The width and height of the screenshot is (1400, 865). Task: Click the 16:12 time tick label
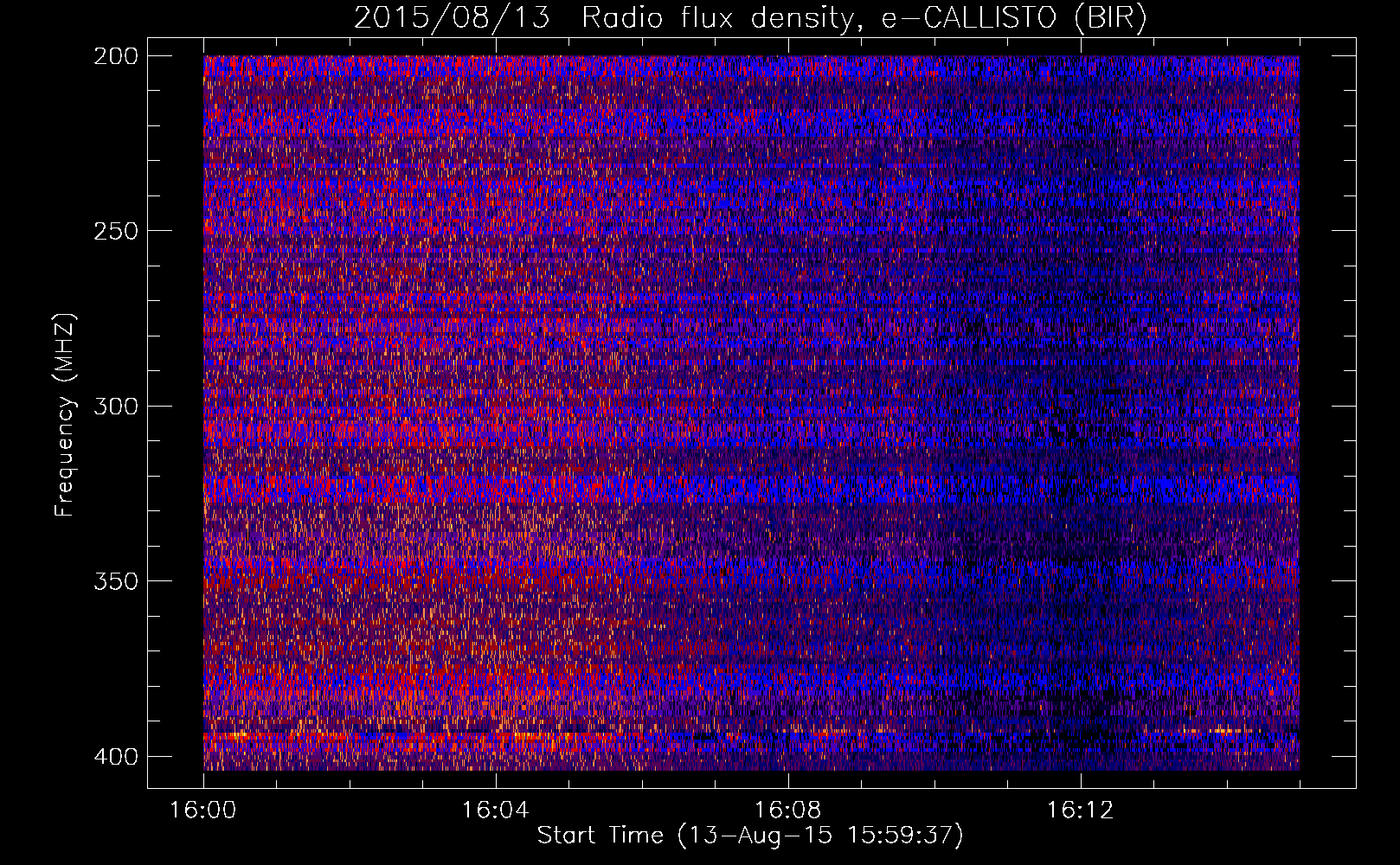1080,811
